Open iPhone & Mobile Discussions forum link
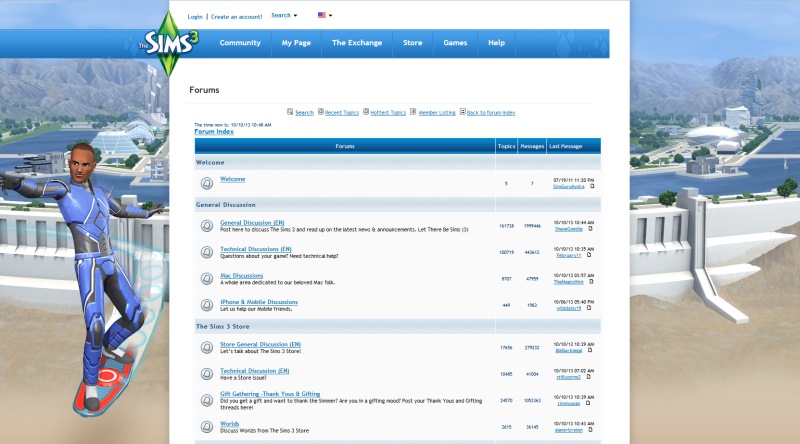 [x=259, y=302]
